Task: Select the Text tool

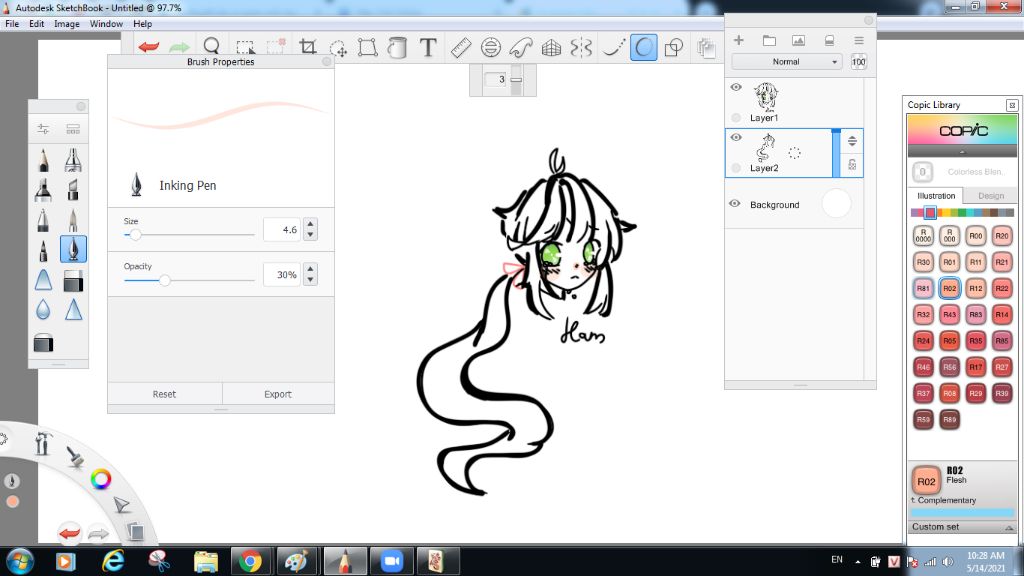Action: (x=428, y=47)
